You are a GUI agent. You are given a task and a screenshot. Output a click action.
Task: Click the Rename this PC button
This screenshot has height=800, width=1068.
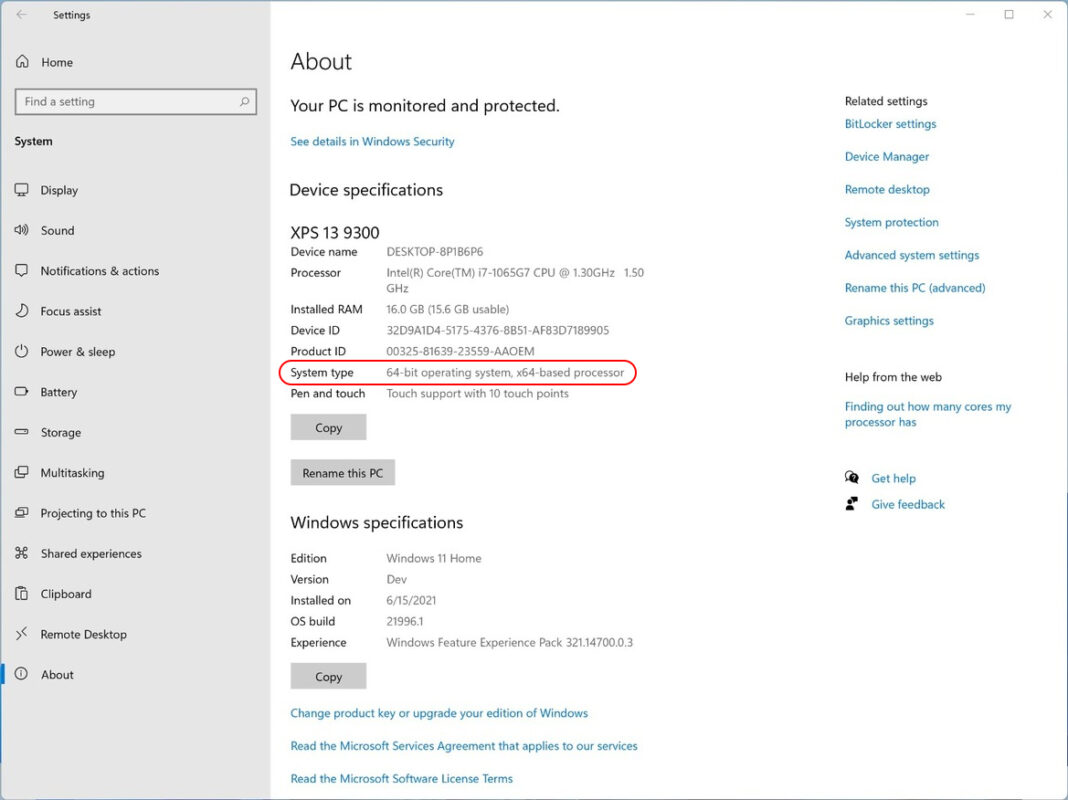point(343,473)
